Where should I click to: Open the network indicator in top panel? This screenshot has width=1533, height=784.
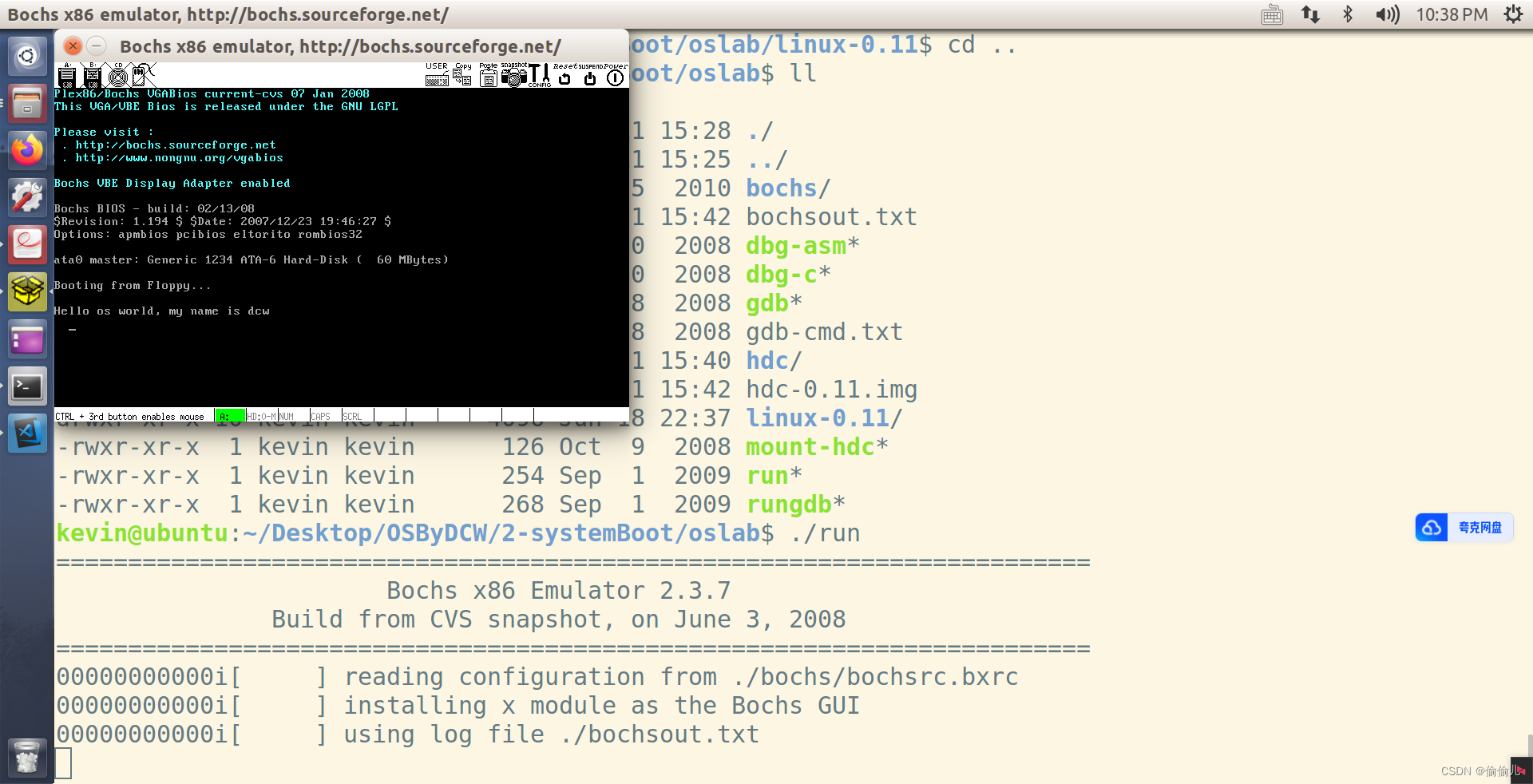pyautogui.click(x=1310, y=14)
